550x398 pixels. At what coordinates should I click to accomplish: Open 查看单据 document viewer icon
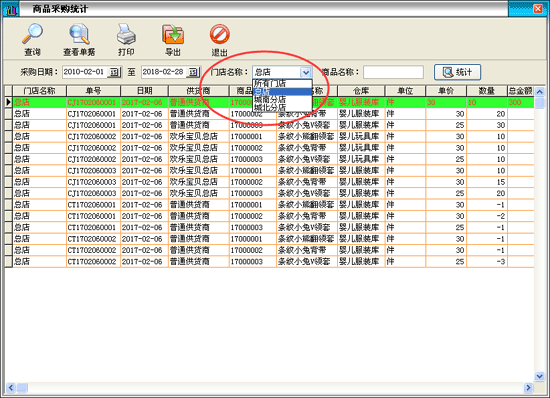[79, 34]
